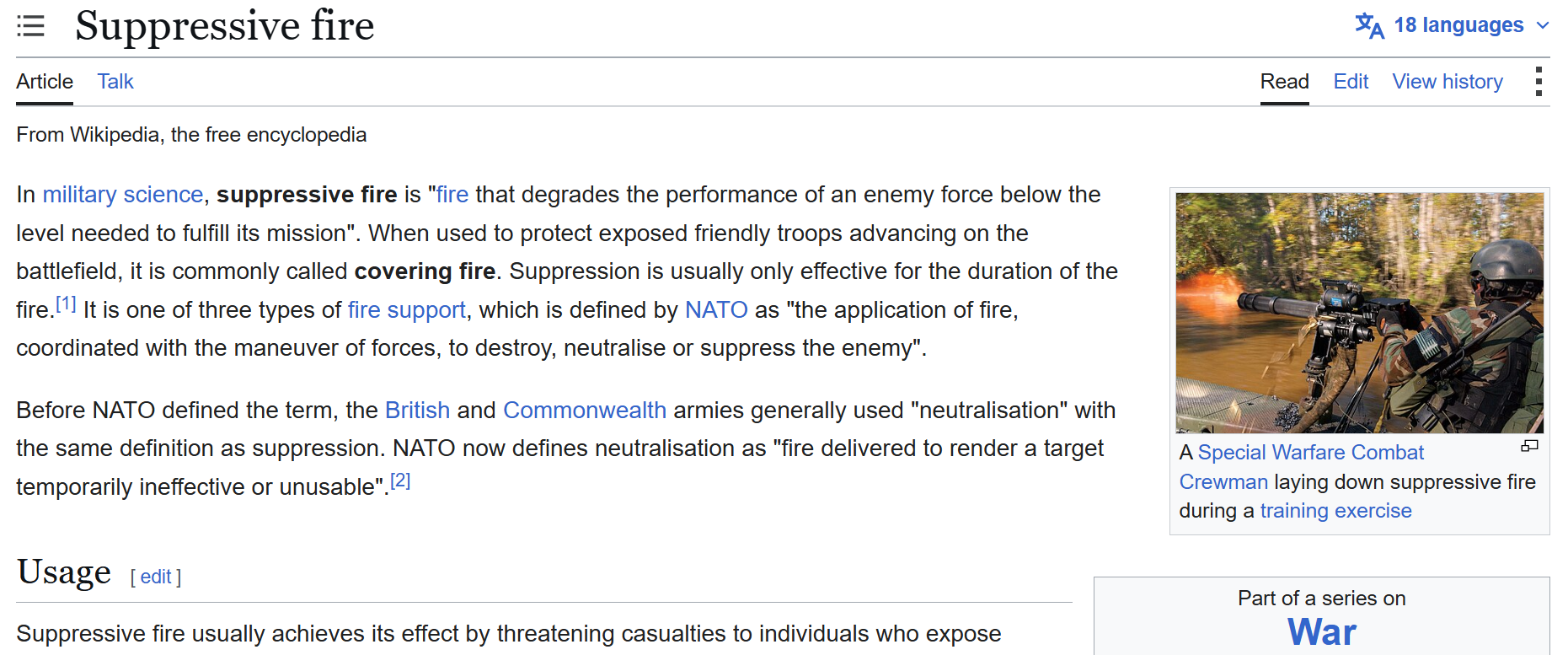1568x655 pixels.
Task: Open the Commonwealth link
Action: (585, 411)
